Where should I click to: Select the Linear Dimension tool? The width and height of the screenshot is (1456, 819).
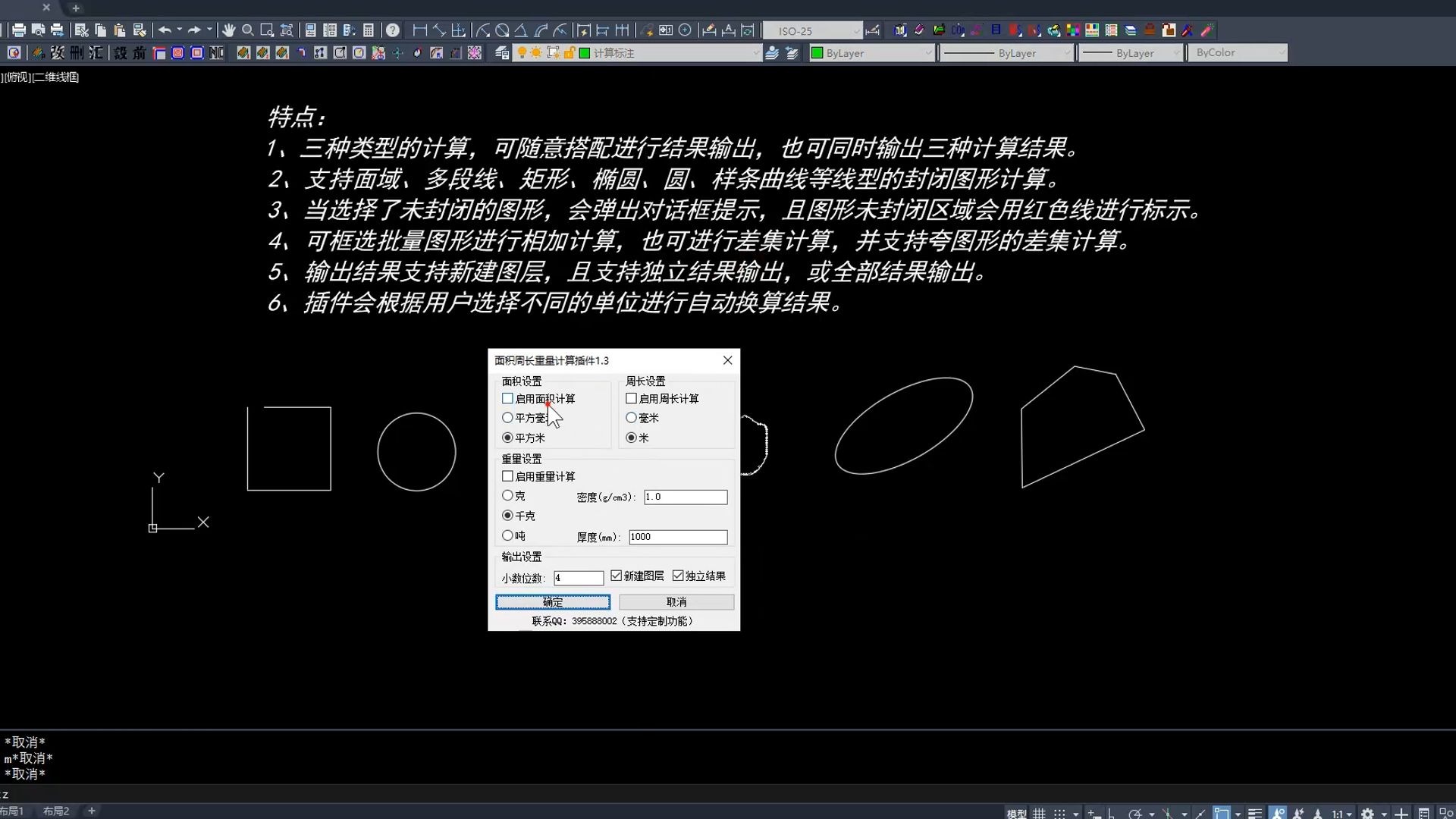tap(419, 30)
